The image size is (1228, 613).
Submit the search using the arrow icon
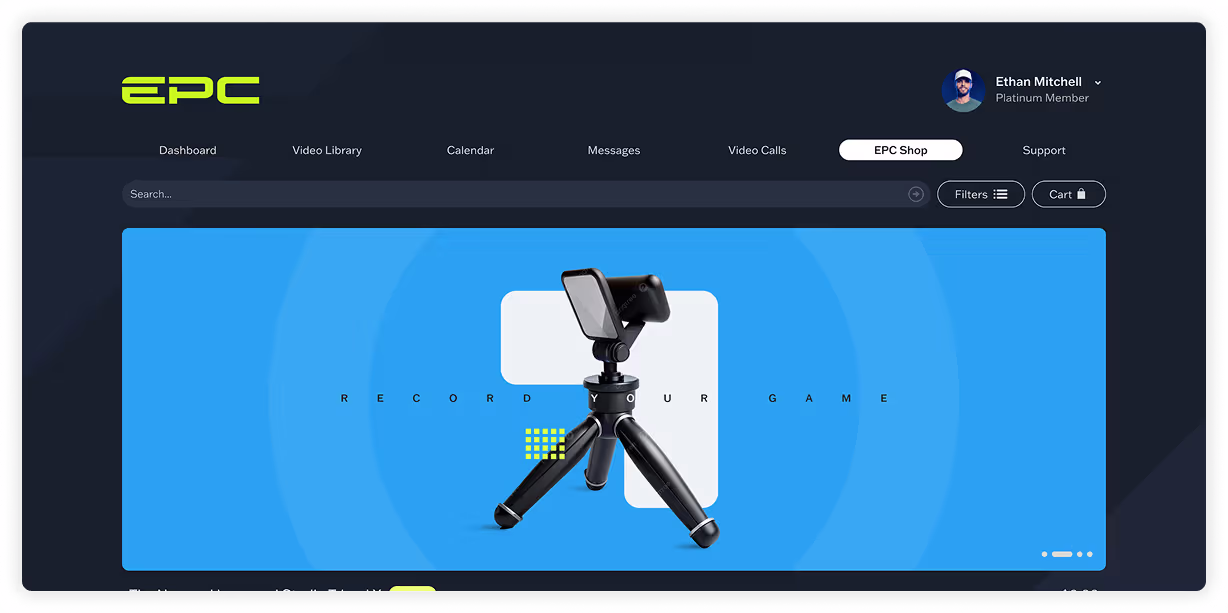915,194
